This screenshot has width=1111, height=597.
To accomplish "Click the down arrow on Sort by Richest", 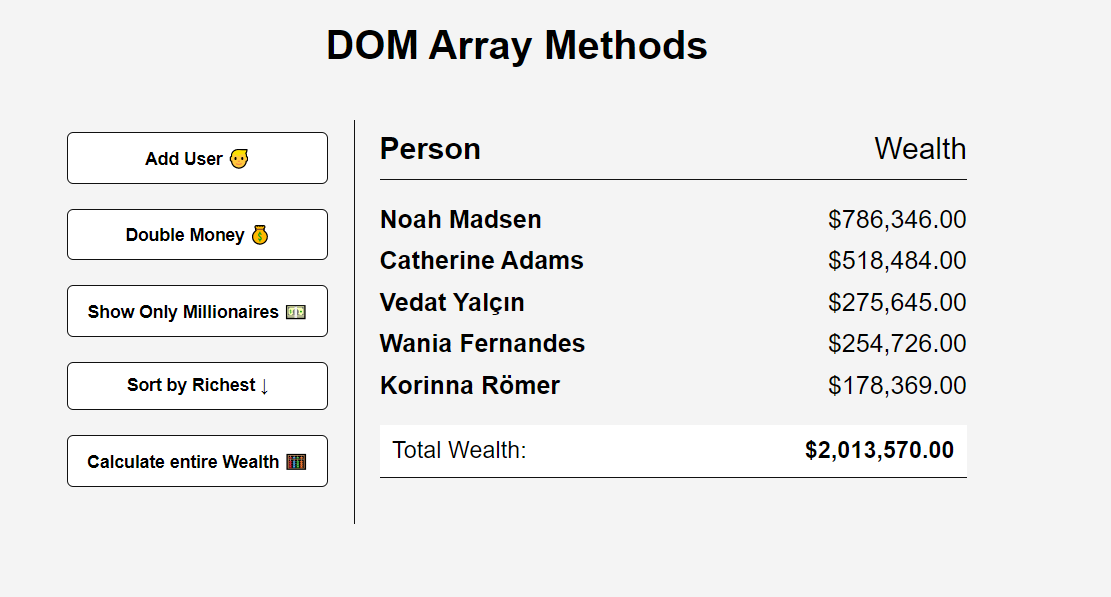I will tap(264, 386).
